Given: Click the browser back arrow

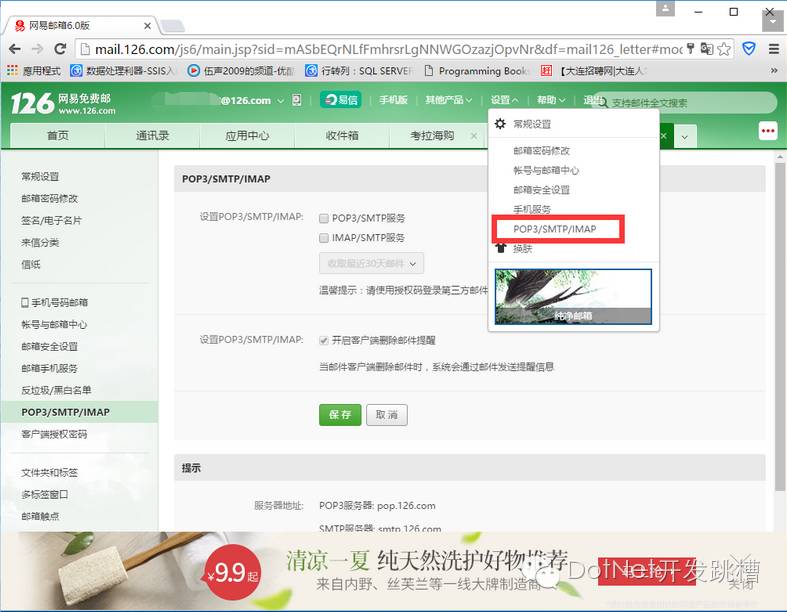Looking at the screenshot, I should (x=15, y=49).
